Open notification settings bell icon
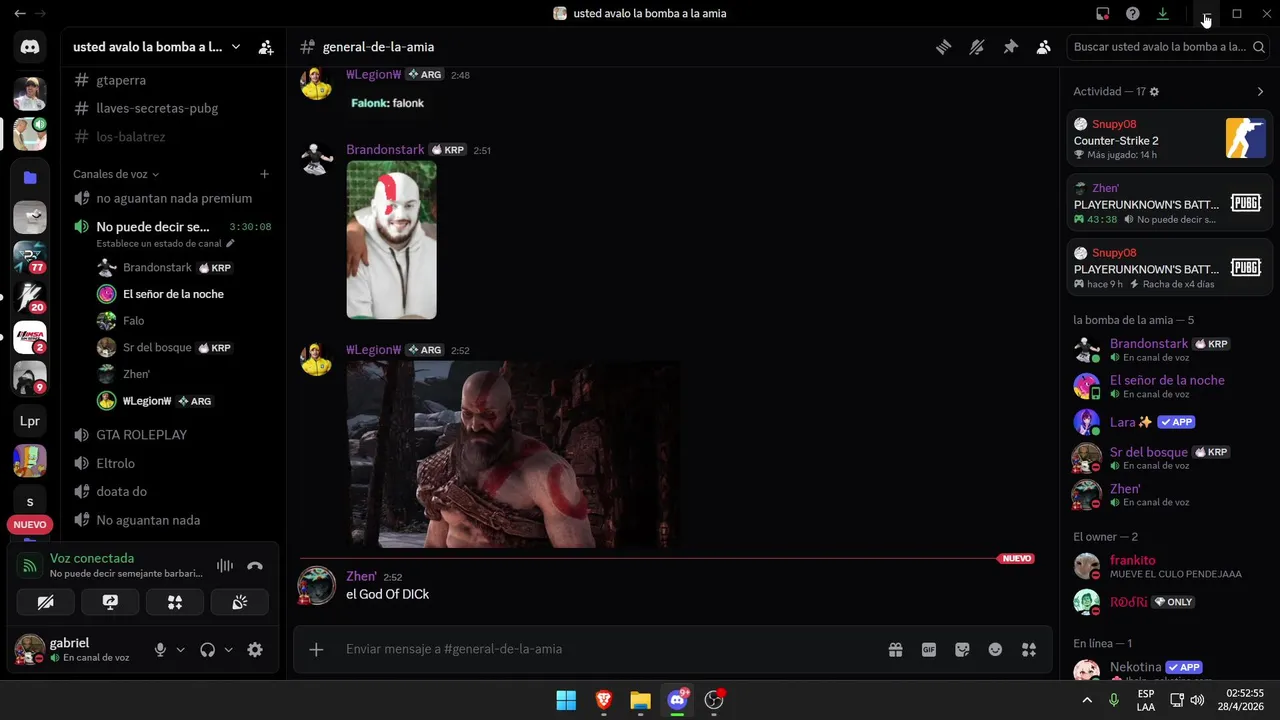The height and width of the screenshot is (720, 1280). [977, 47]
